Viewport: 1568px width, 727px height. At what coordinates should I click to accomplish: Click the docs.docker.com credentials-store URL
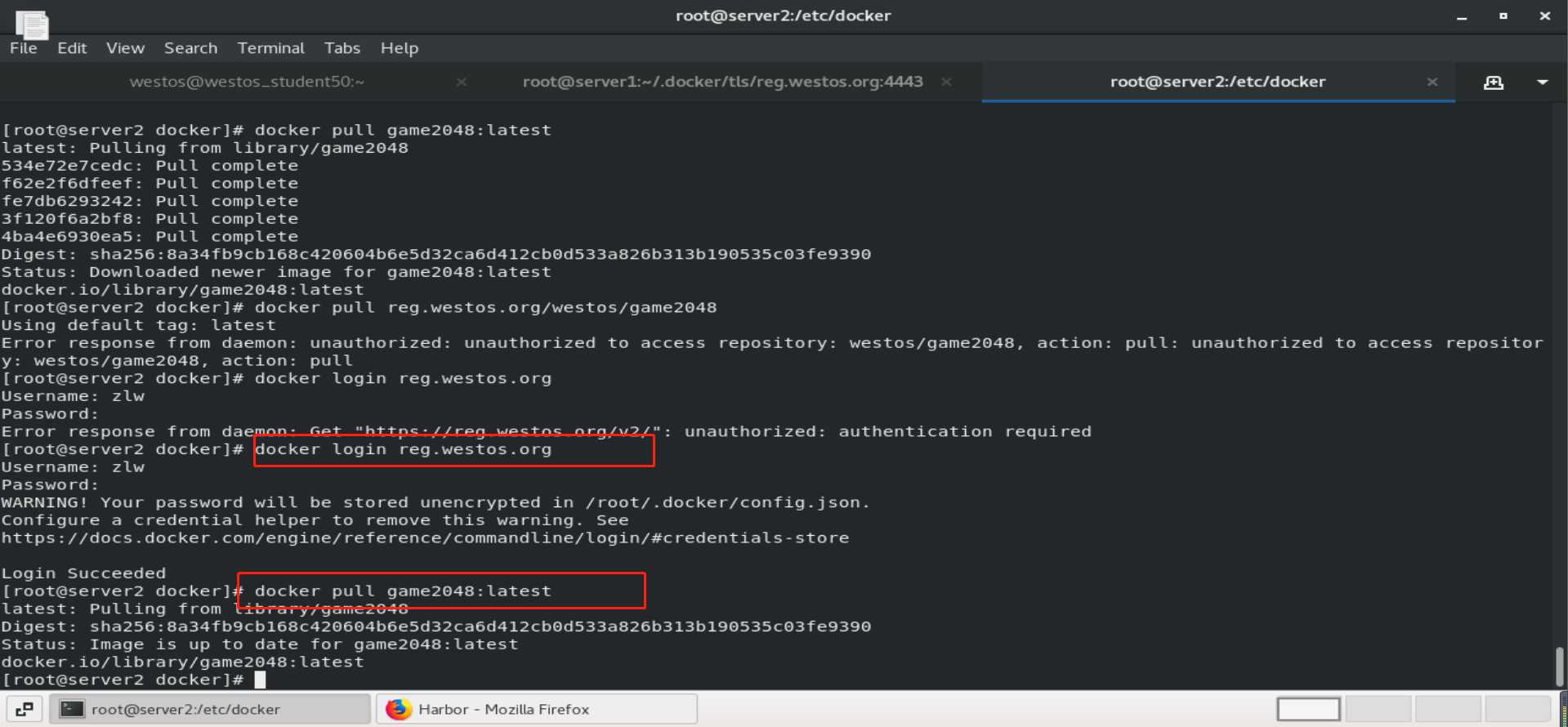coord(425,537)
